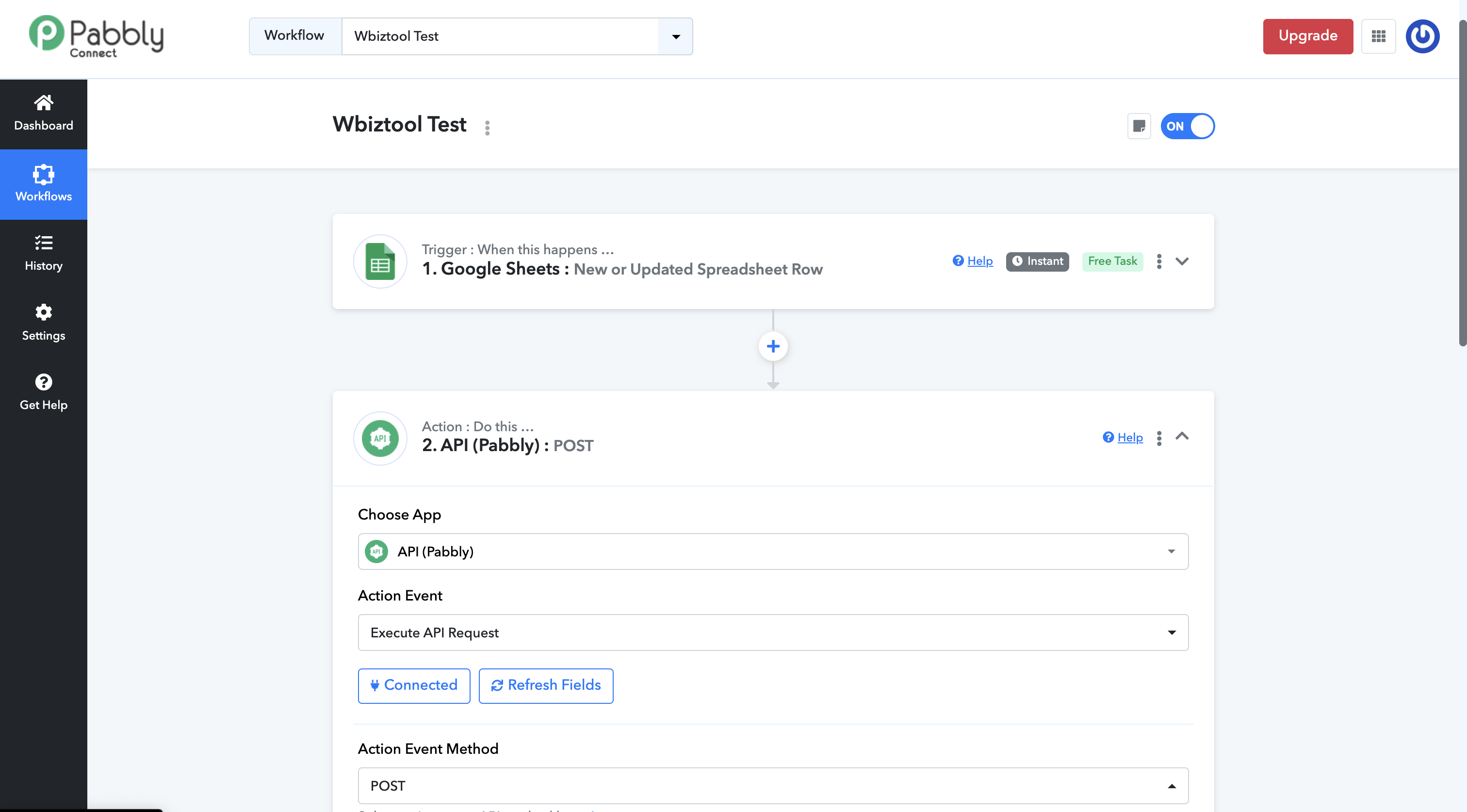Open the Choose App dropdown

[773, 551]
